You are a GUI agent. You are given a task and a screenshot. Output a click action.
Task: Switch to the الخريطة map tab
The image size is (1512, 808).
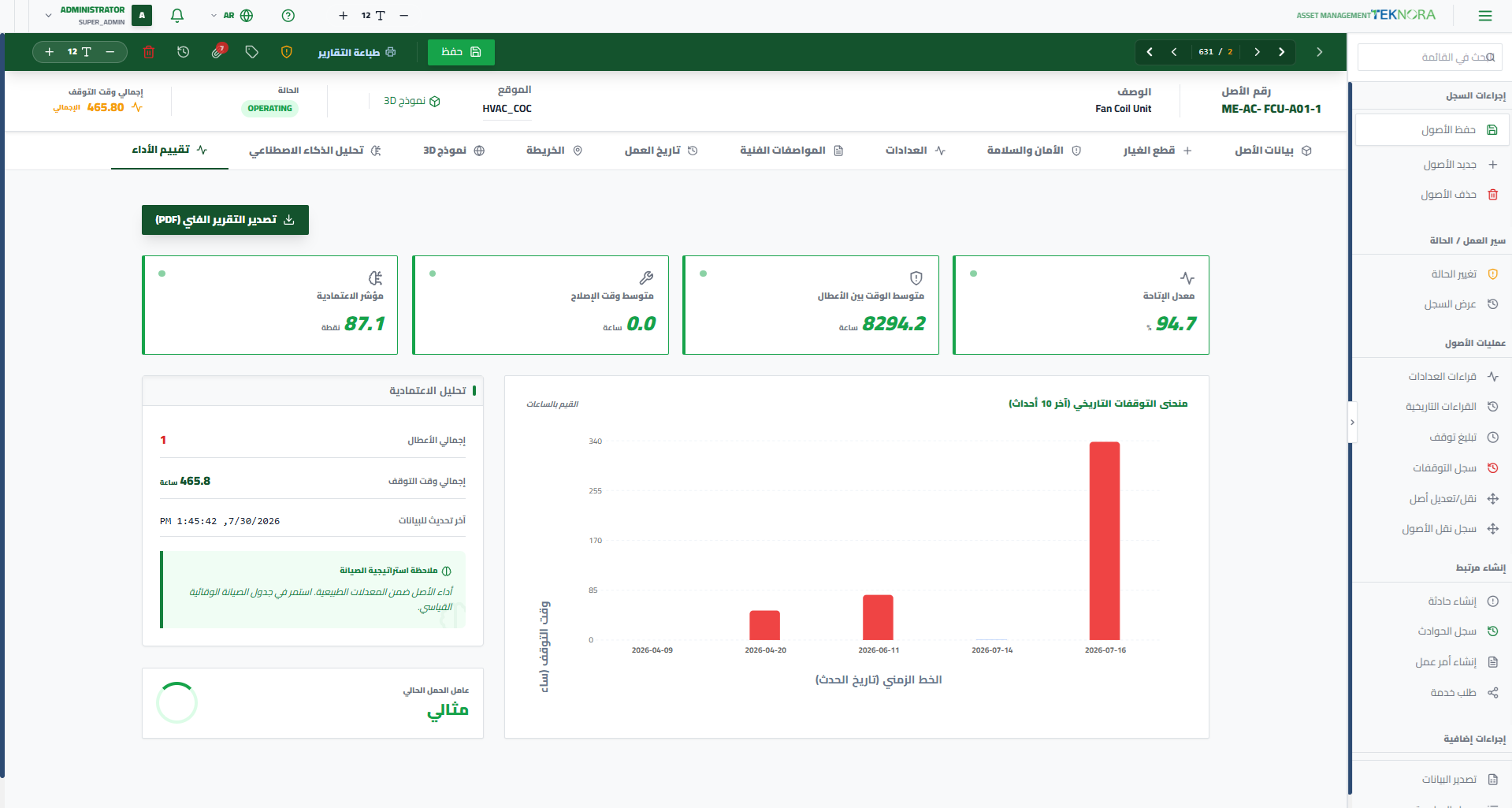pos(554,151)
